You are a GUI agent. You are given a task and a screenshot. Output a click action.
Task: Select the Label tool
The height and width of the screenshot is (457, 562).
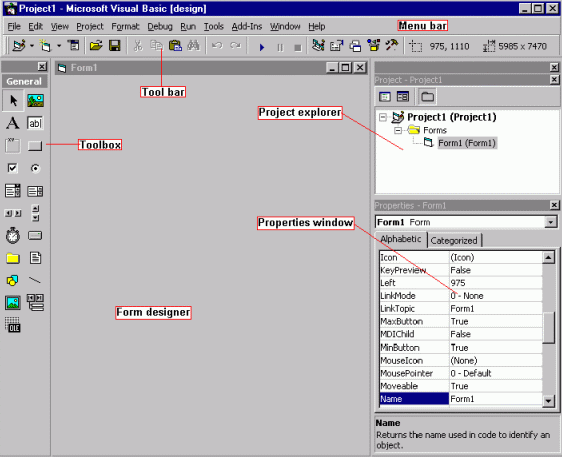[x=13, y=123]
